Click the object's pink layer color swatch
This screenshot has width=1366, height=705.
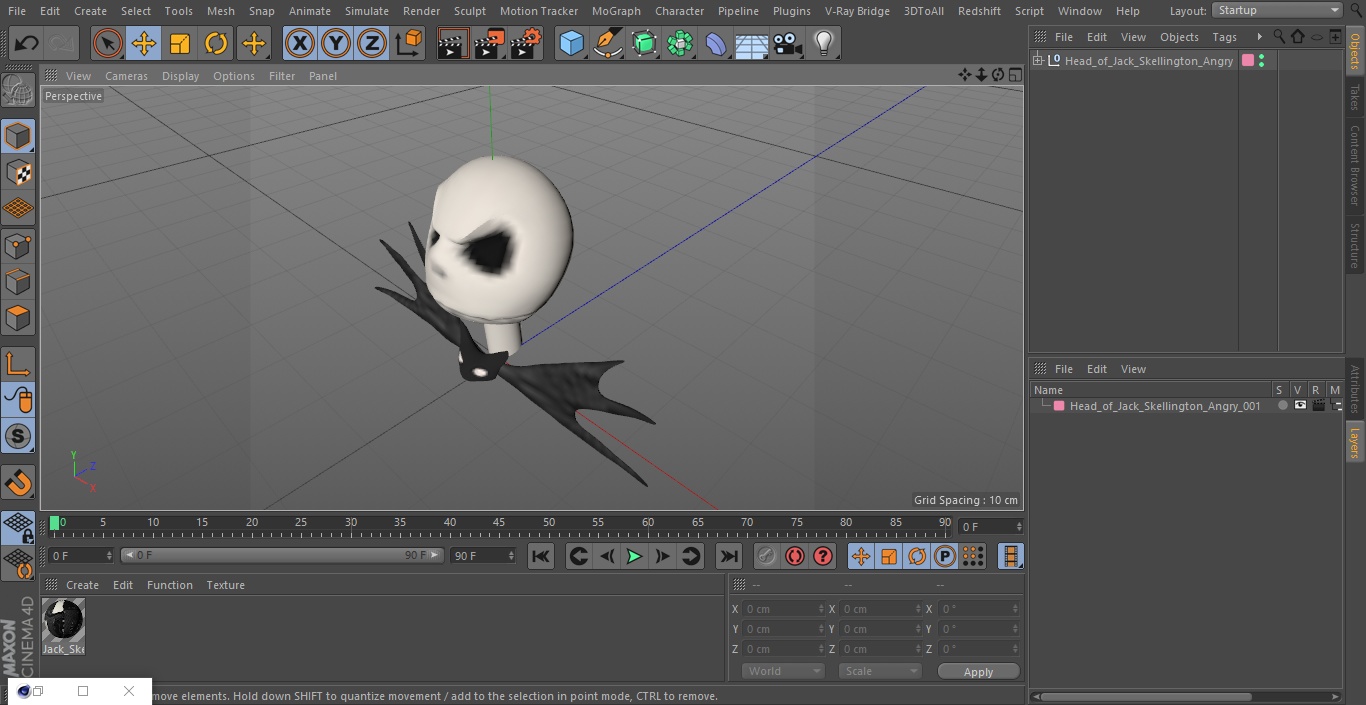[1247, 61]
